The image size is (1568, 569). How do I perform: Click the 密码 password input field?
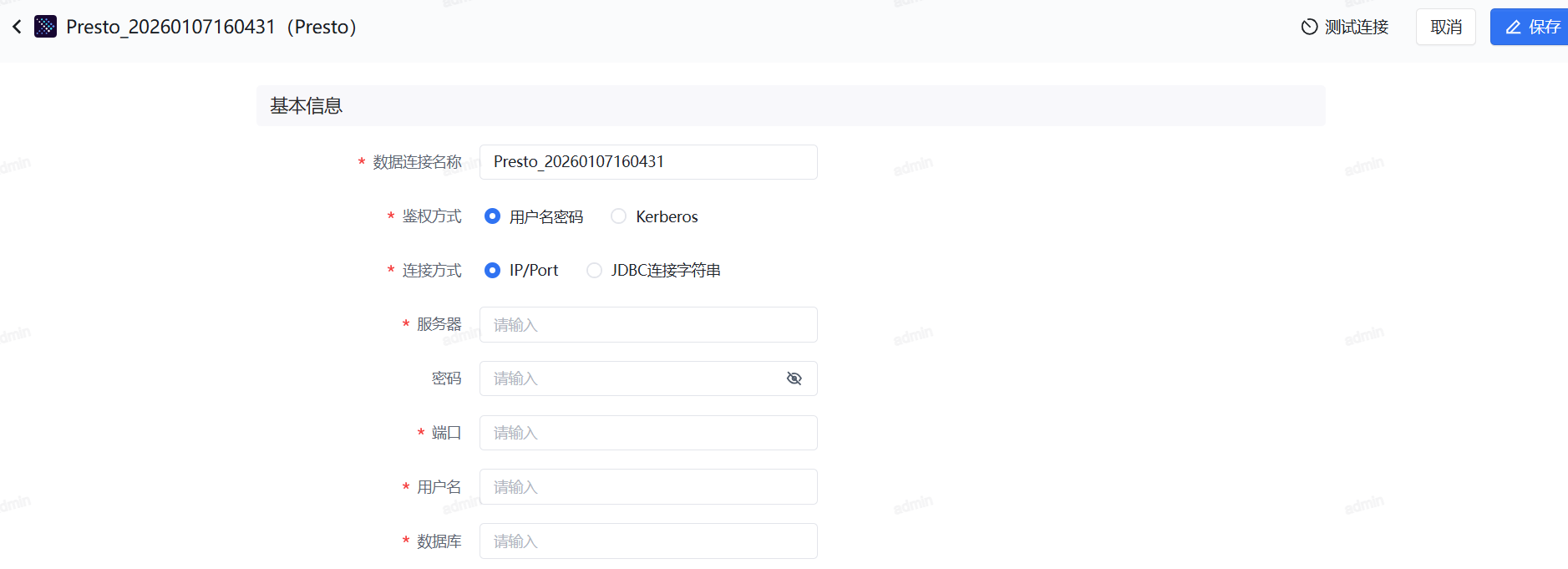[648, 378]
